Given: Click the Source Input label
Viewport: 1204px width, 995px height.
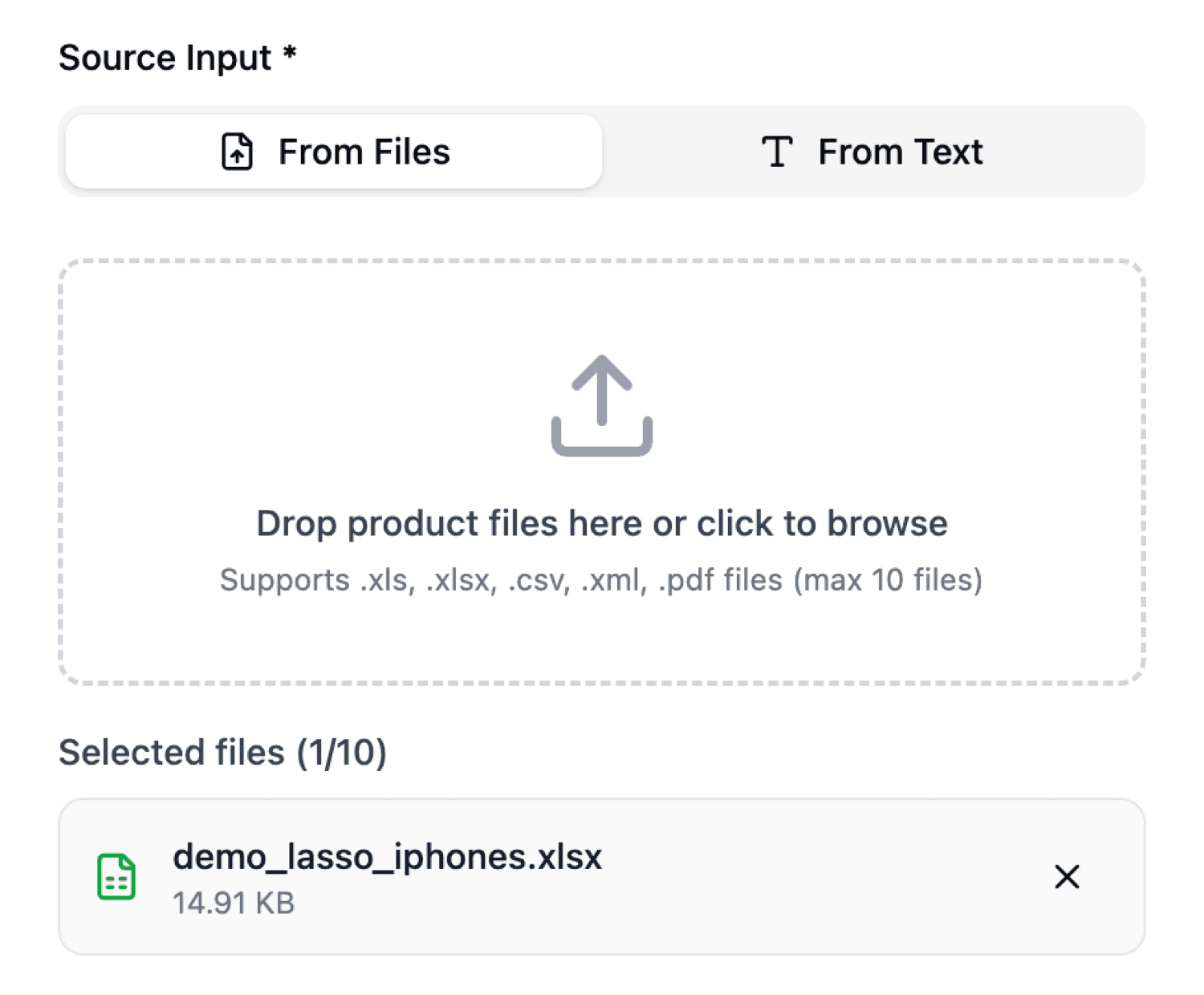Looking at the screenshot, I should [x=178, y=56].
